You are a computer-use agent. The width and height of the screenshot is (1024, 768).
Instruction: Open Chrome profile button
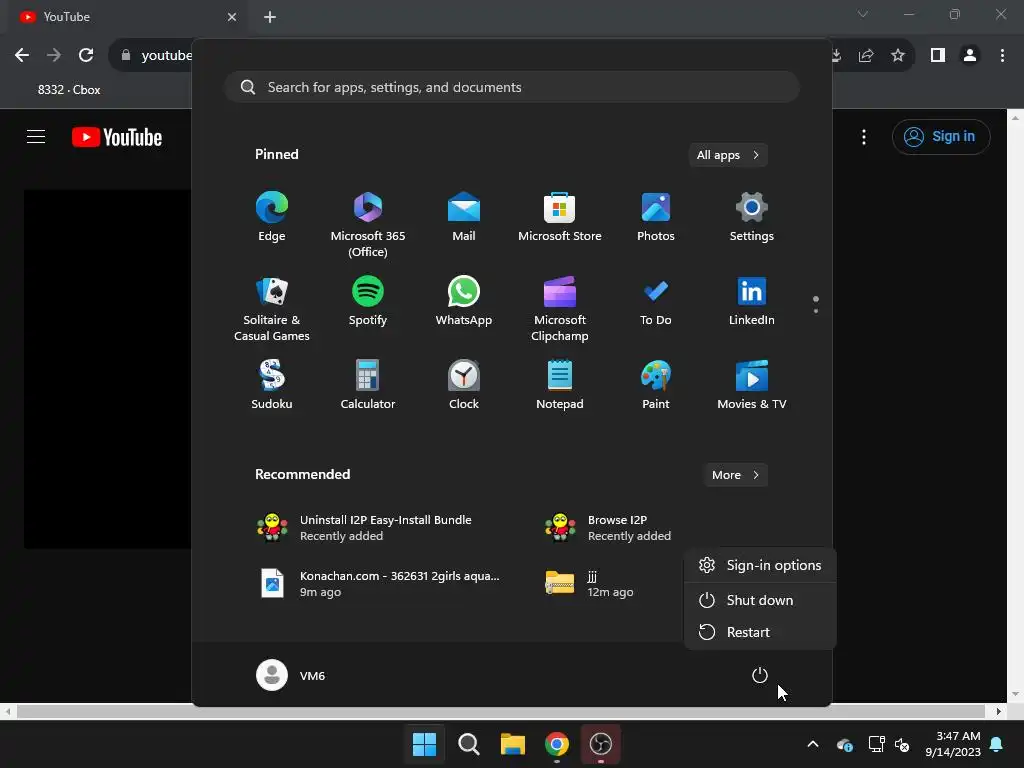tap(970, 56)
